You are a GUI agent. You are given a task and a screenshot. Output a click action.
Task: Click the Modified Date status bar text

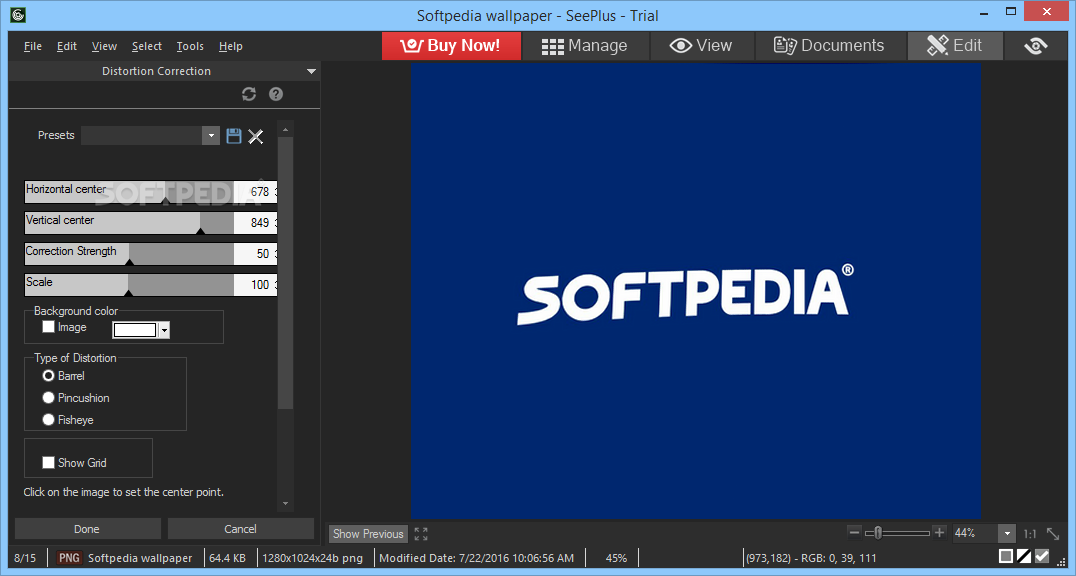(x=476, y=557)
